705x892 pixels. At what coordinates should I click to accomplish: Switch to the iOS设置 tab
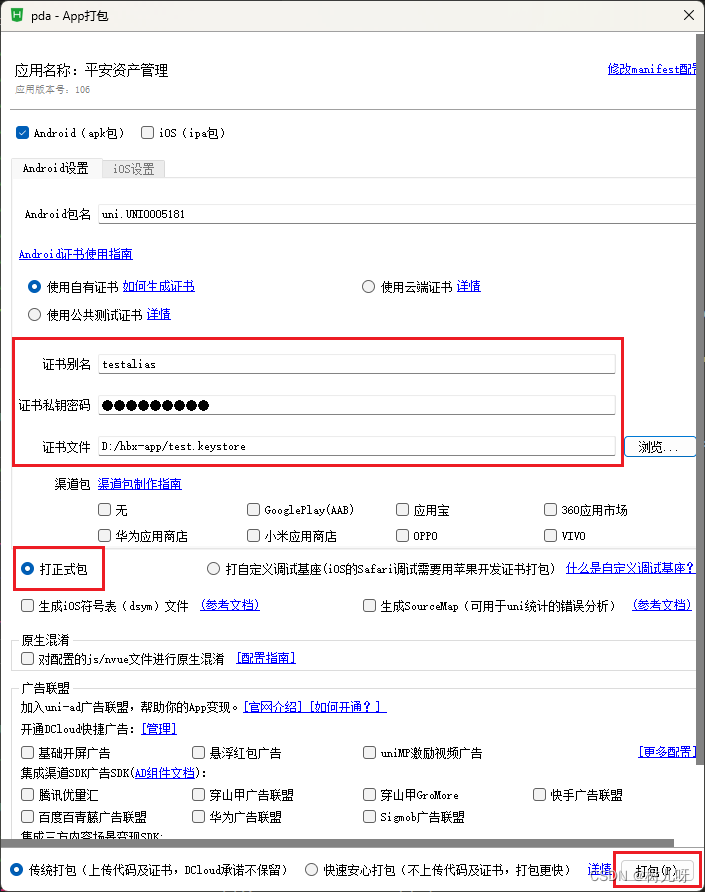134,169
